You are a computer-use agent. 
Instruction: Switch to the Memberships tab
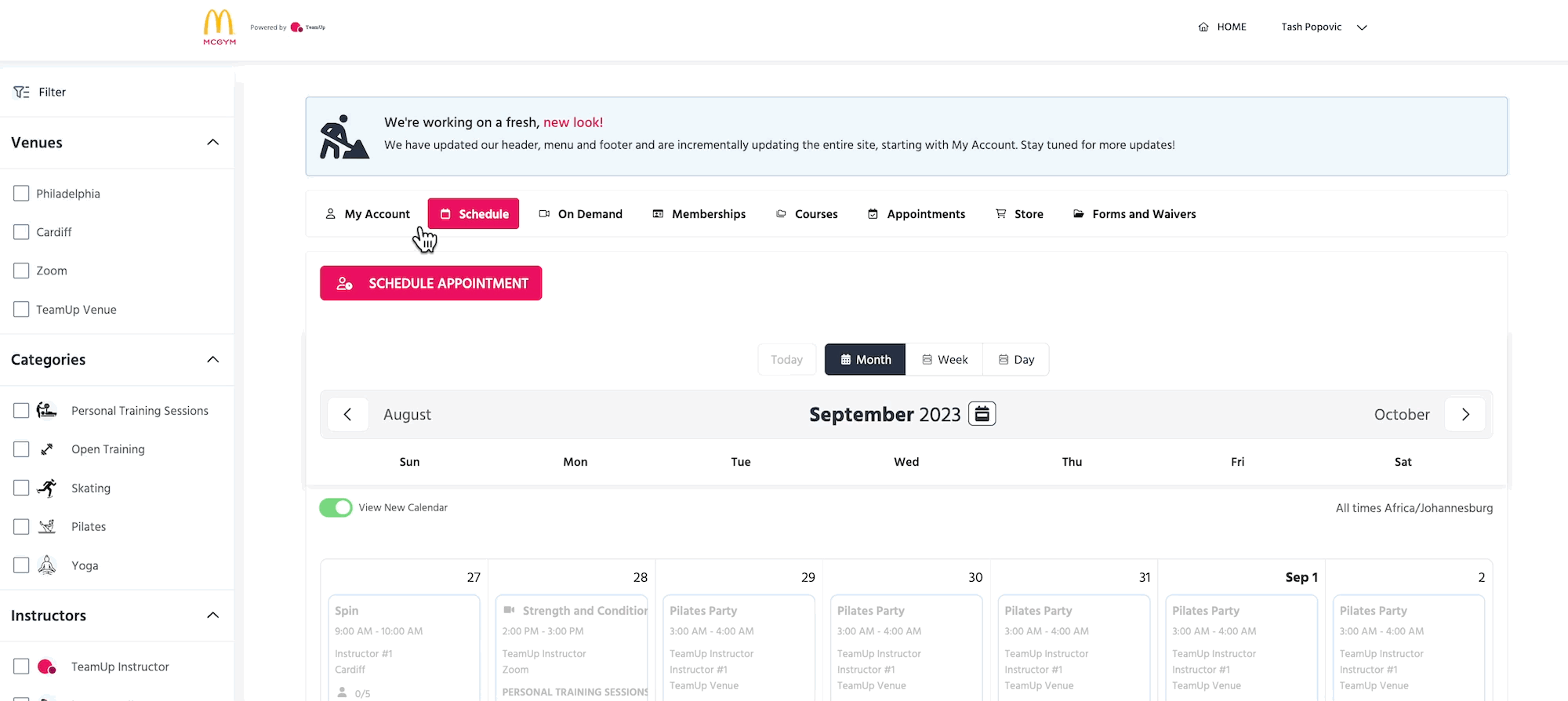click(x=699, y=214)
